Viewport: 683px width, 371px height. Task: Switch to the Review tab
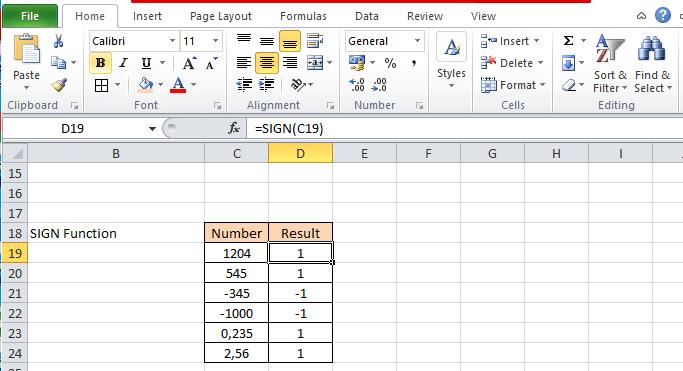(425, 16)
